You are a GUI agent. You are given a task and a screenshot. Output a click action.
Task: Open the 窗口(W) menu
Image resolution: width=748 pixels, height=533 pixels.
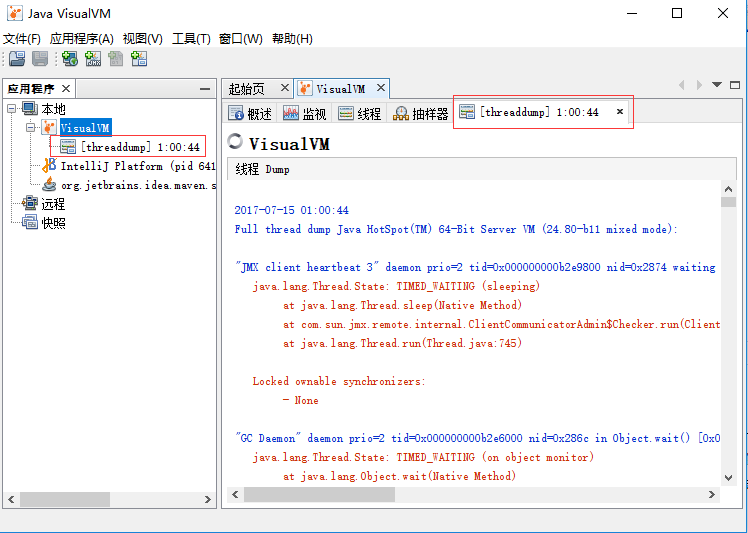[241, 39]
